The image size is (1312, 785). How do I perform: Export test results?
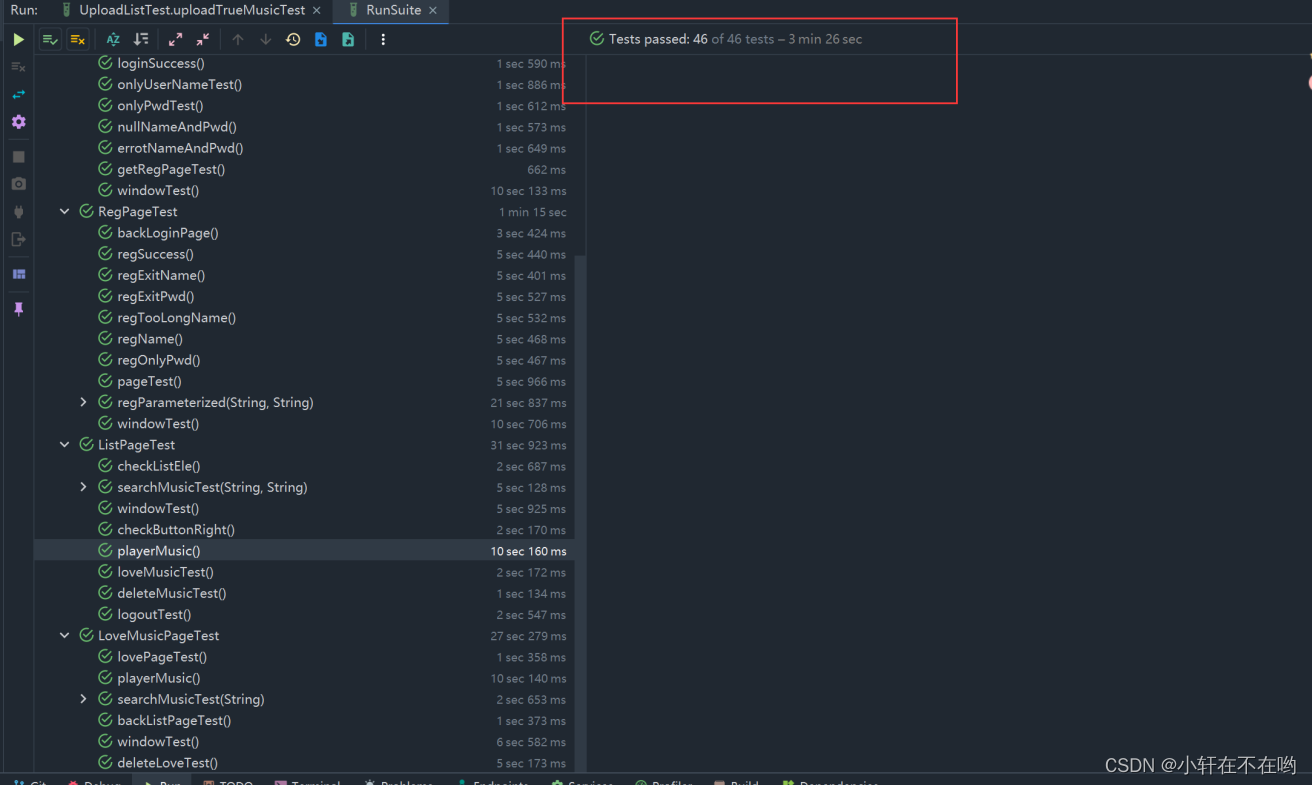pos(348,39)
